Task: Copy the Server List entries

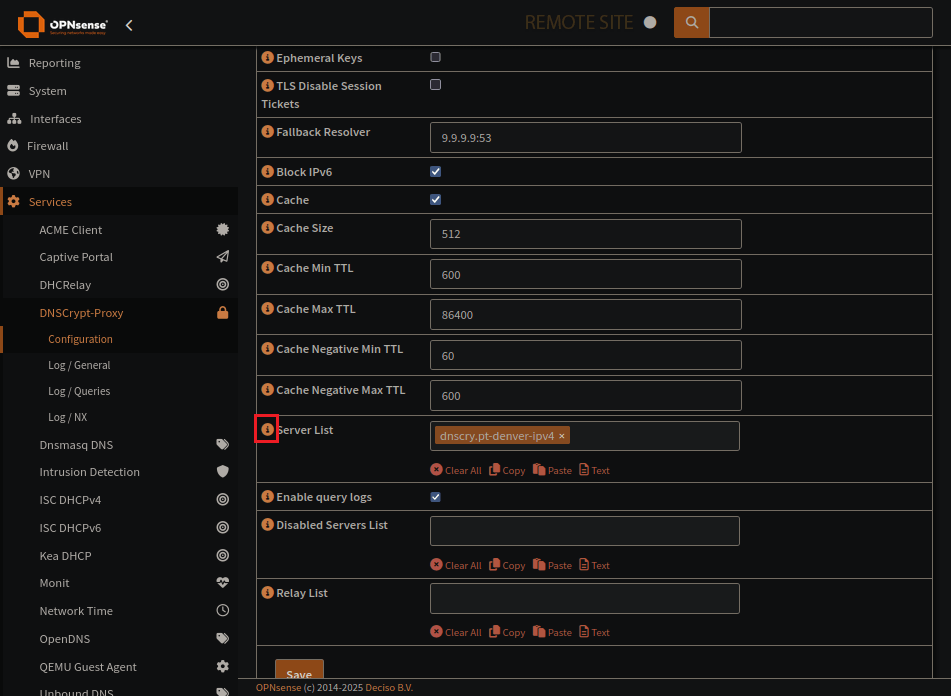Action: (507, 470)
